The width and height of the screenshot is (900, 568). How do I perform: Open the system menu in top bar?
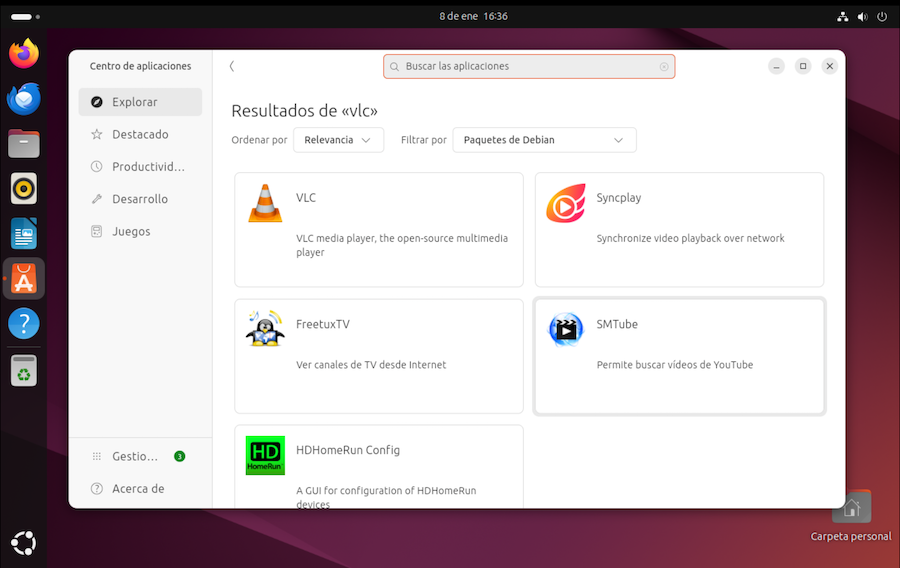(x=860, y=16)
